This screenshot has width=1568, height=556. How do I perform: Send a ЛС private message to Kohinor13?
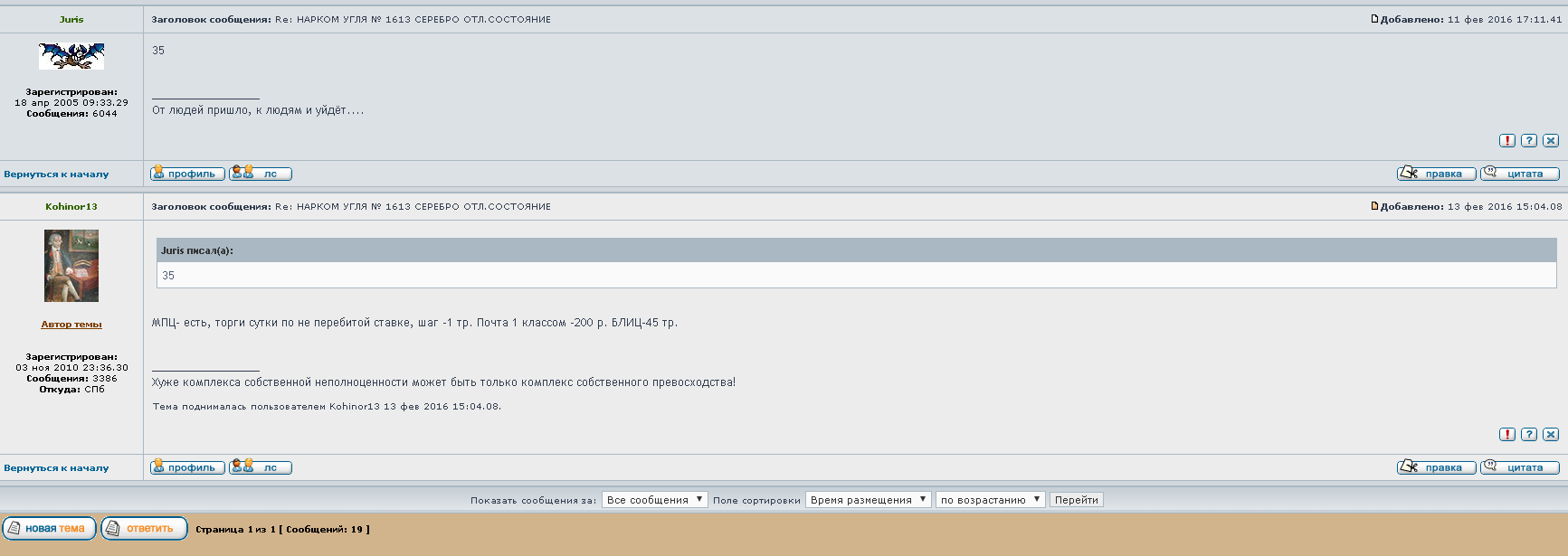pos(261,467)
